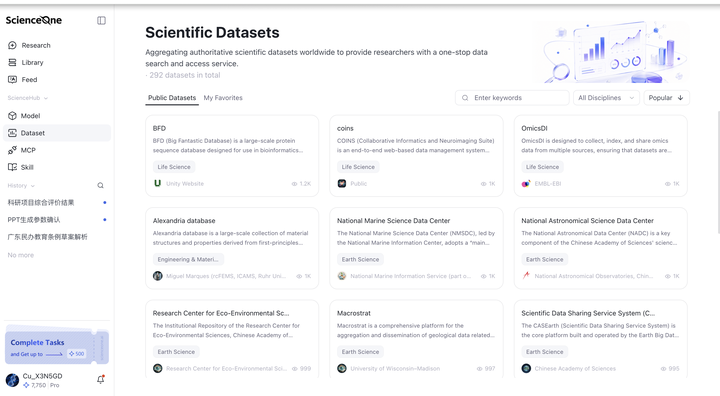Click Earth Science tag on National Marine card

click(360, 259)
